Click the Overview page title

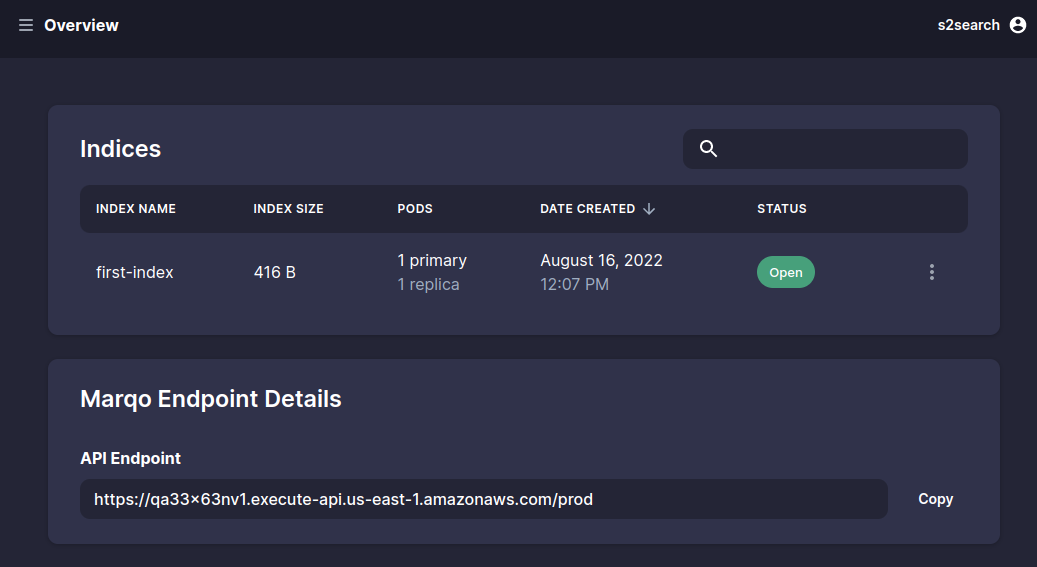(81, 25)
